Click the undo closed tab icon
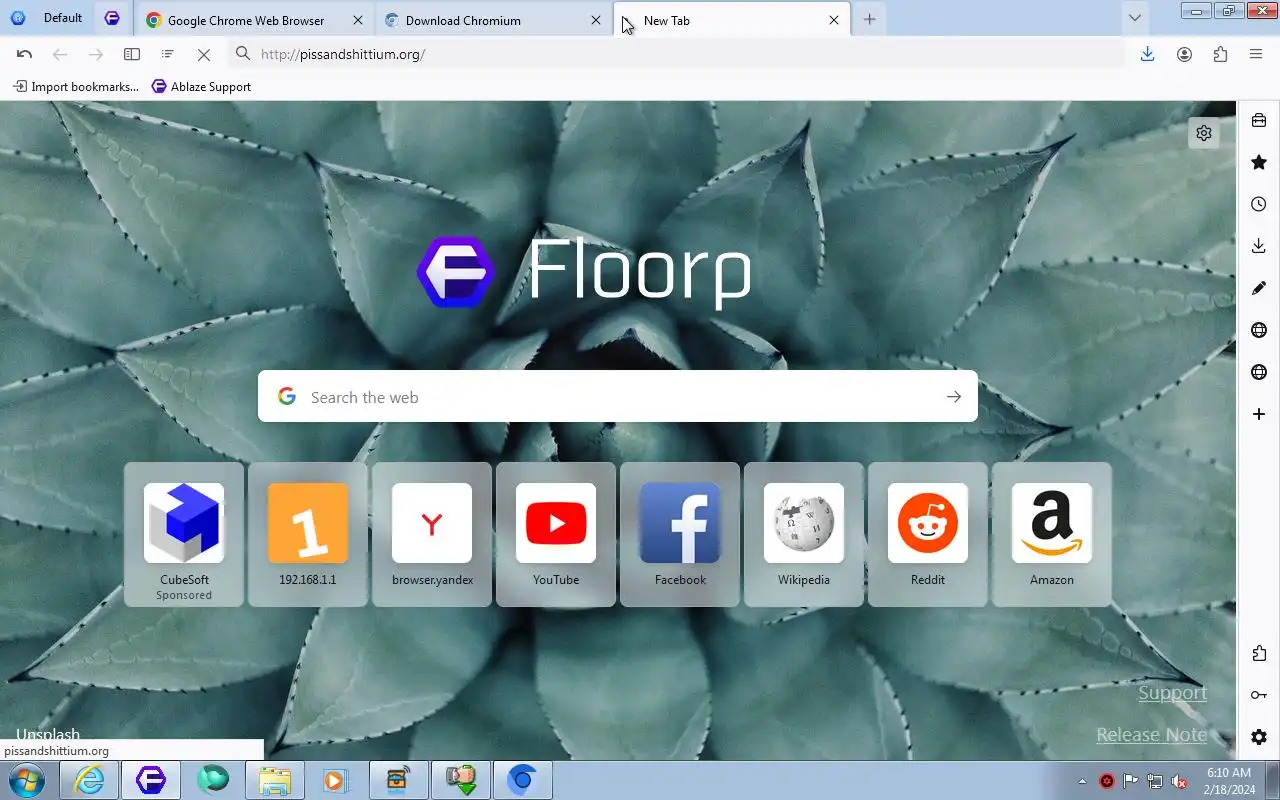1280x800 pixels. point(24,54)
